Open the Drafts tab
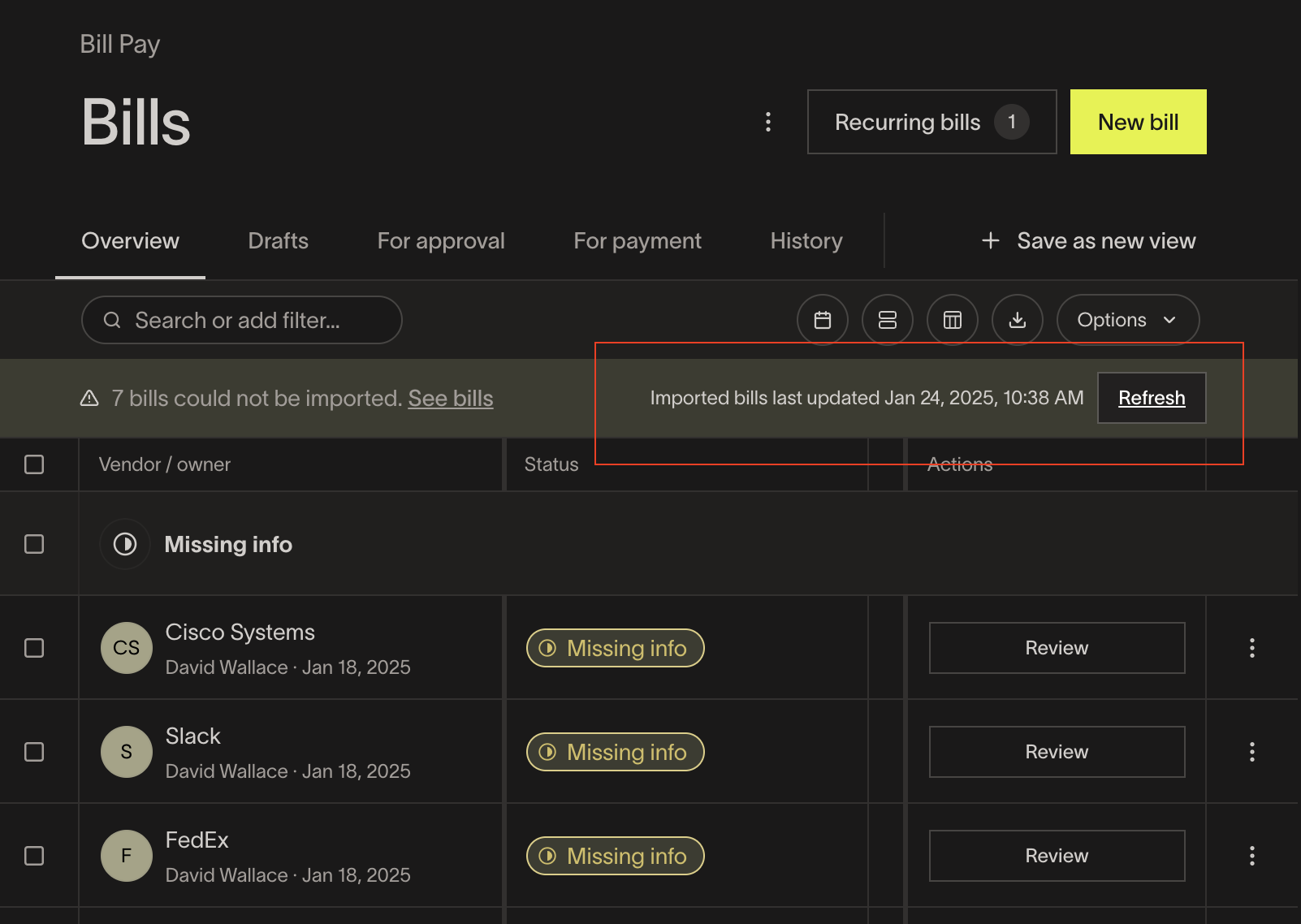Viewport: 1301px width, 924px height. (278, 240)
